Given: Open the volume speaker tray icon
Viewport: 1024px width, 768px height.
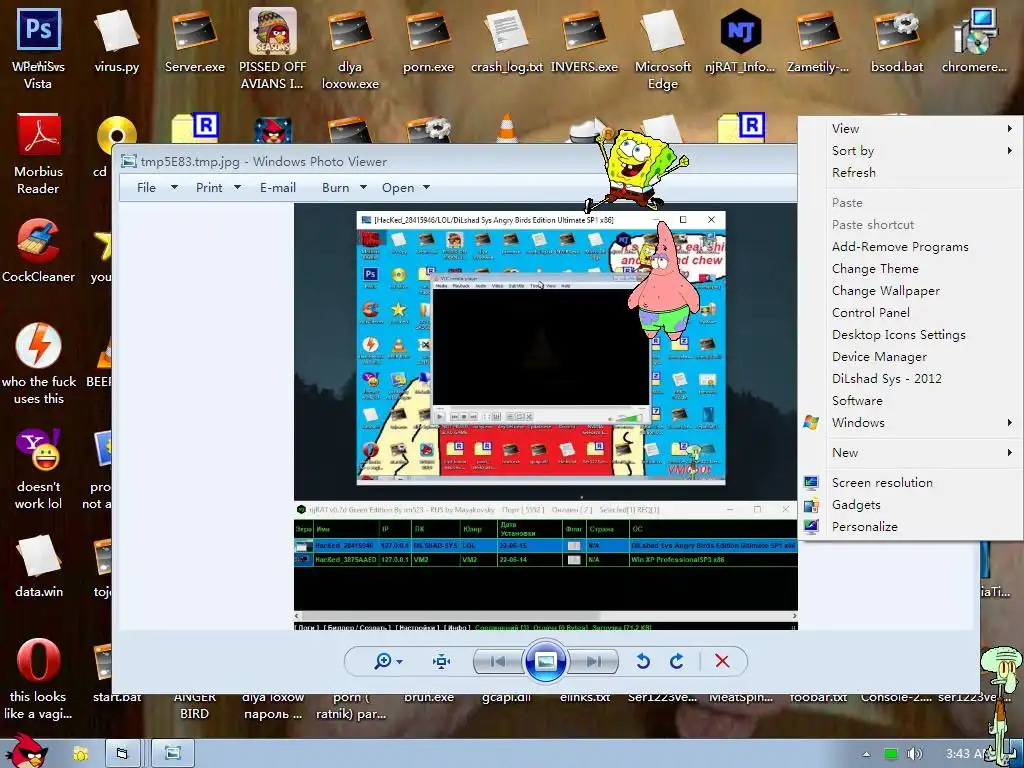Looking at the screenshot, I should coord(915,754).
